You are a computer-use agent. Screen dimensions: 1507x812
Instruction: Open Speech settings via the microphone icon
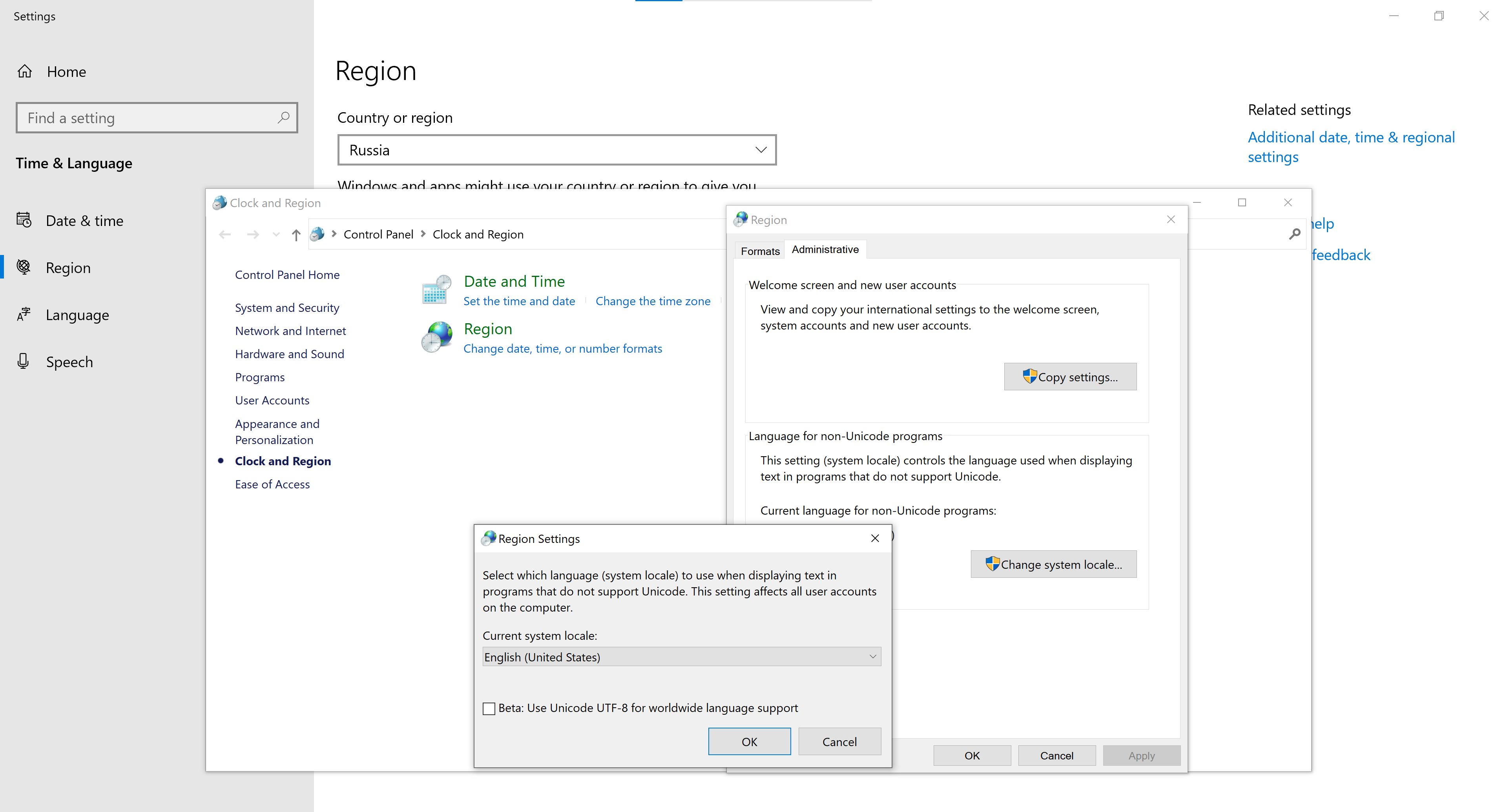(24, 361)
